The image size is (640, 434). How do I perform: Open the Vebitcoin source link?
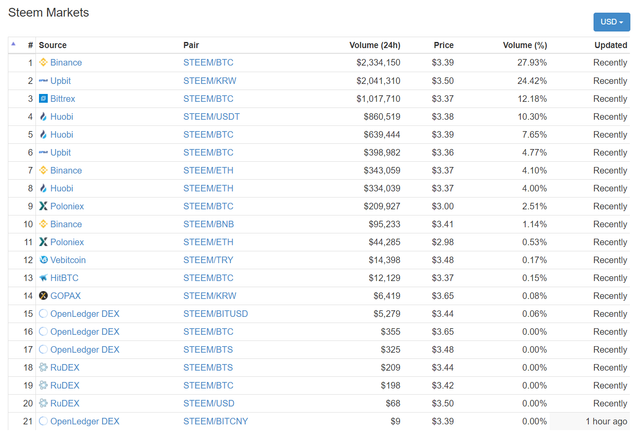click(x=68, y=260)
